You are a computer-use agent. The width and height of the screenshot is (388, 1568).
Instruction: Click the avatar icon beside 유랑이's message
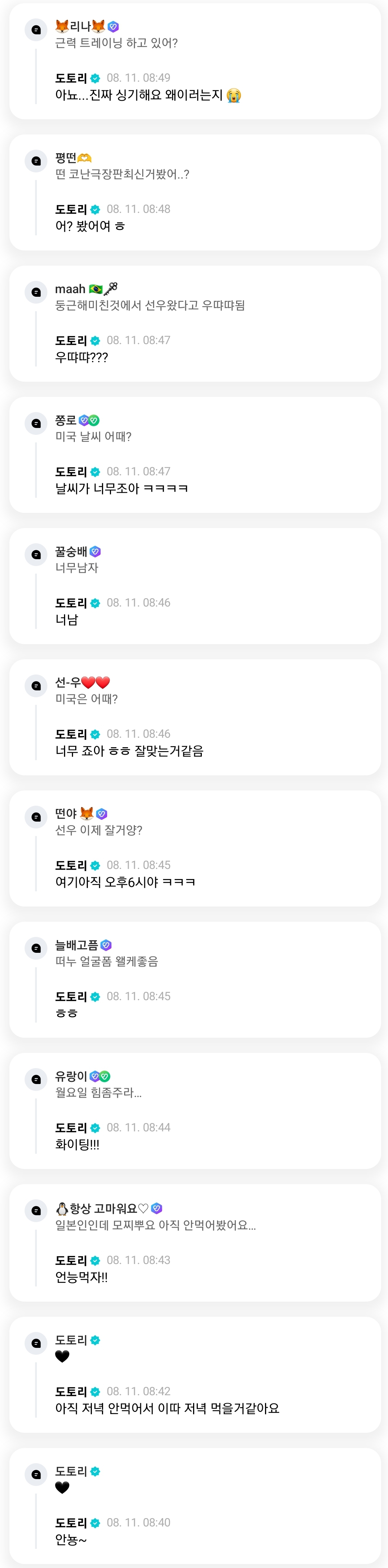pyautogui.click(x=36, y=1079)
